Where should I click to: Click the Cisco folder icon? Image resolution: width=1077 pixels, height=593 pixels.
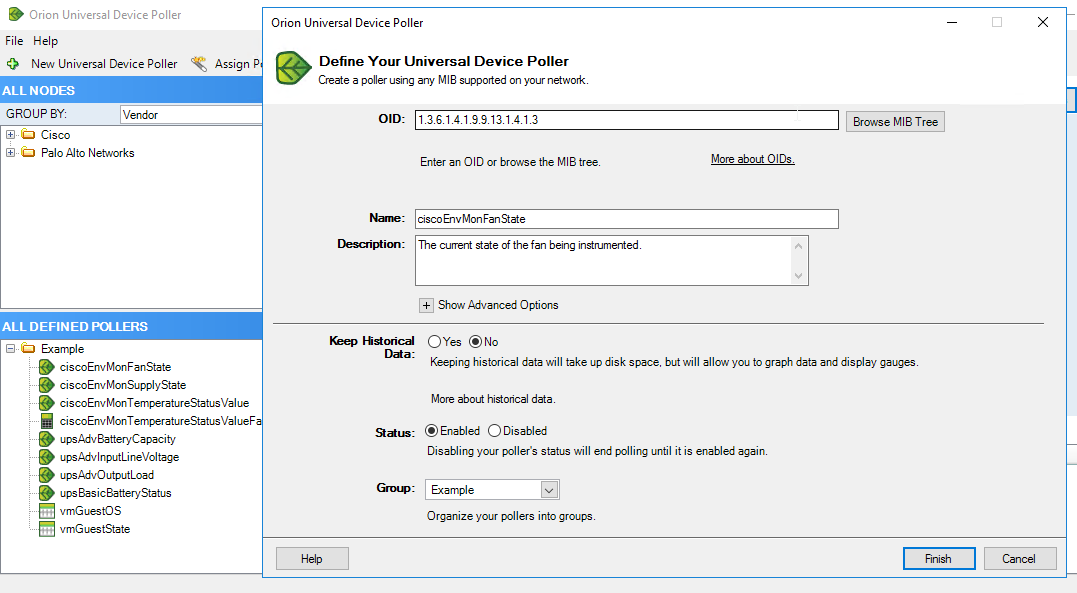click(28, 135)
